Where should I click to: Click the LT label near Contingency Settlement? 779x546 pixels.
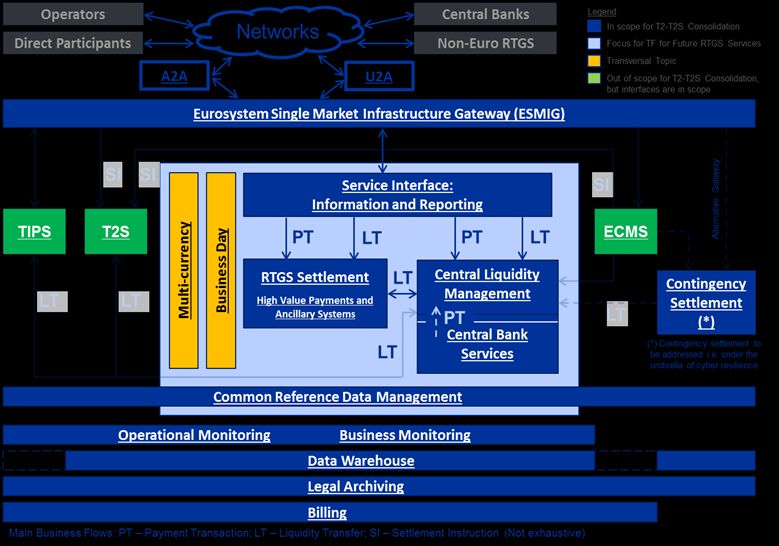[617, 314]
